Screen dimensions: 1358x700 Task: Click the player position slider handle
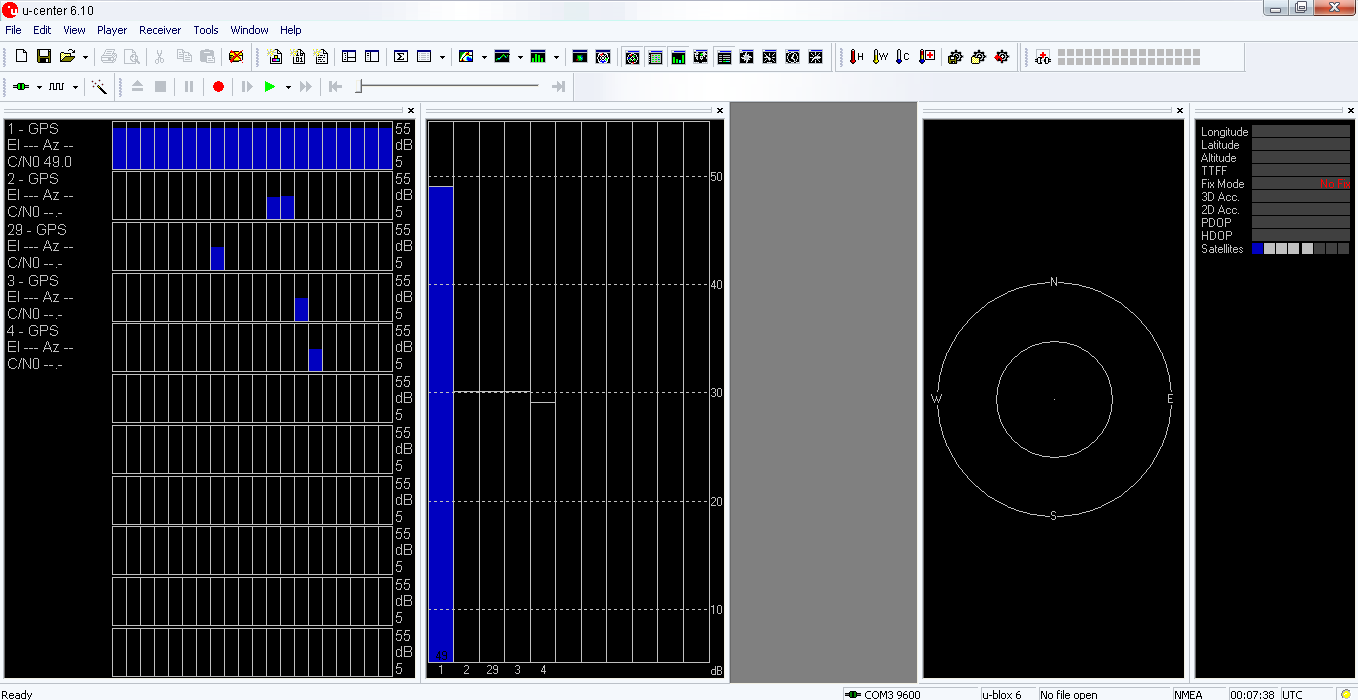pos(359,87)
